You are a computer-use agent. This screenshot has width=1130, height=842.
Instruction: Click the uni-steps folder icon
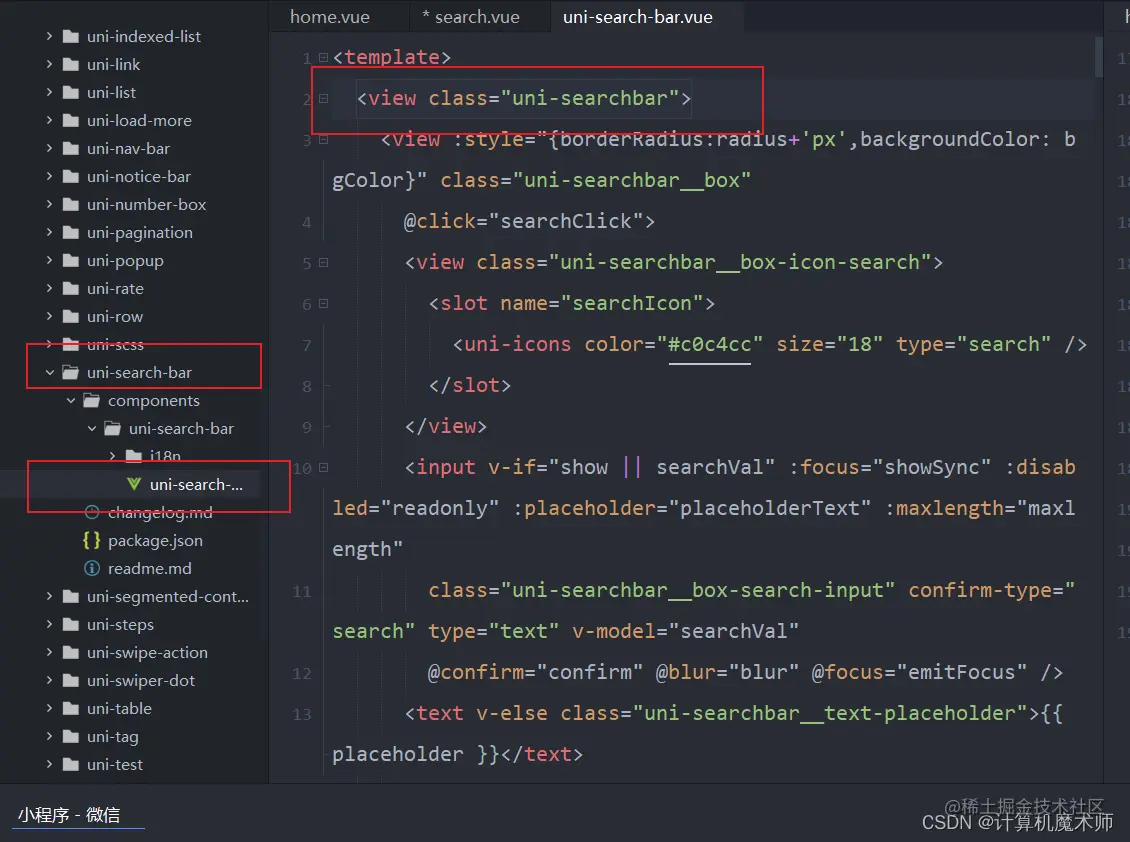(71, 624)
